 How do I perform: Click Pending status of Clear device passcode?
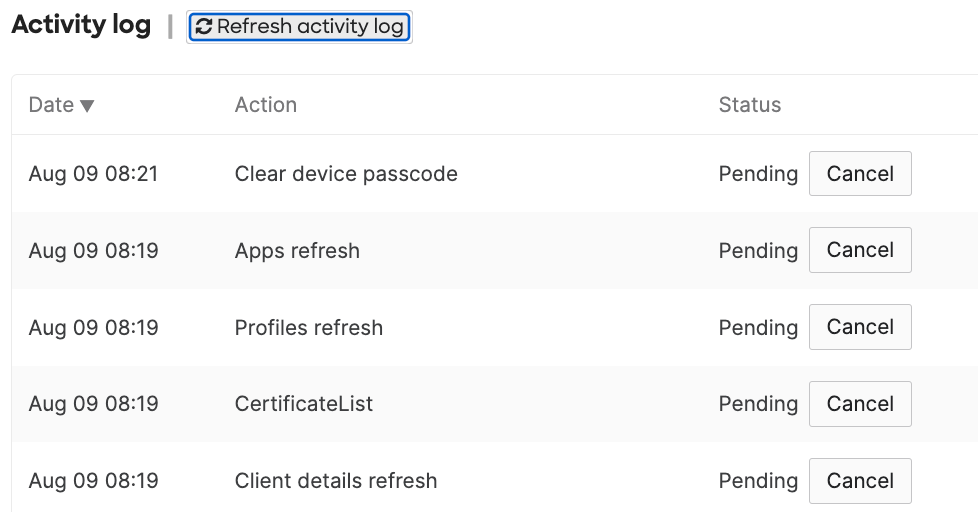[x=758, y=175]
